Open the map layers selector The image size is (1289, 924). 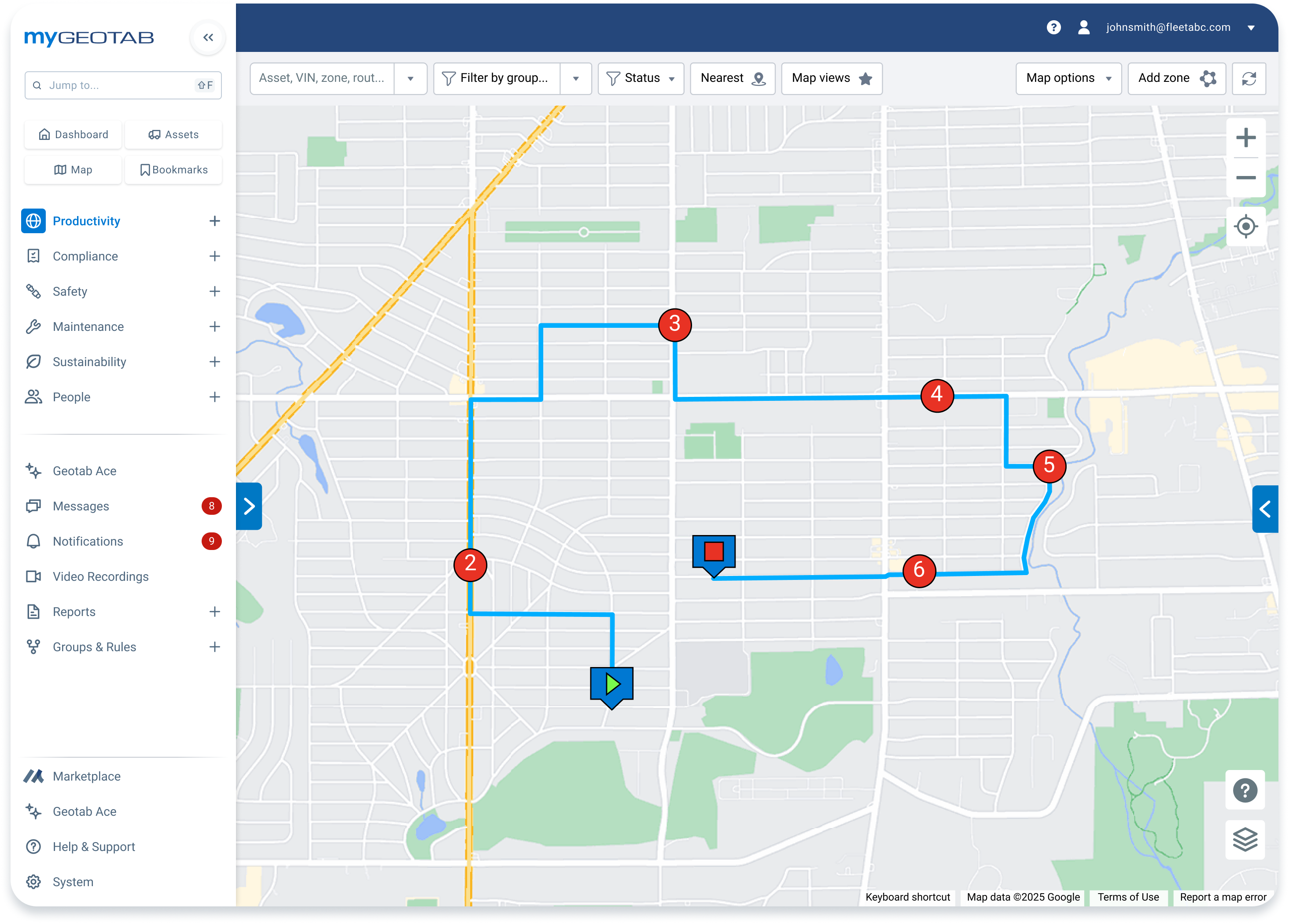click(x=1245, y=840)
